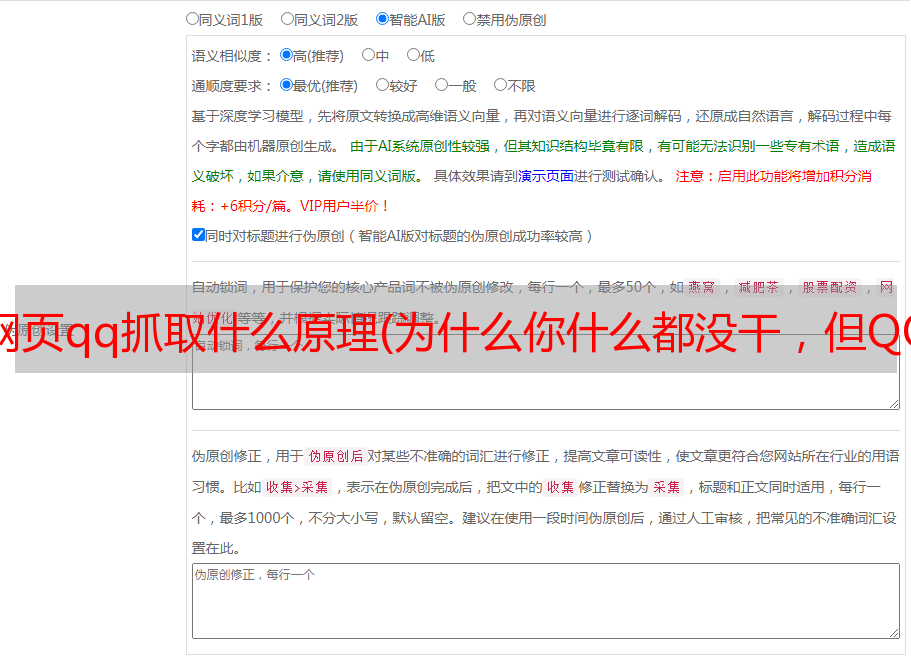Click the 燕窝 example keyword tag
The image size is (911, 658).
point(701,287)
